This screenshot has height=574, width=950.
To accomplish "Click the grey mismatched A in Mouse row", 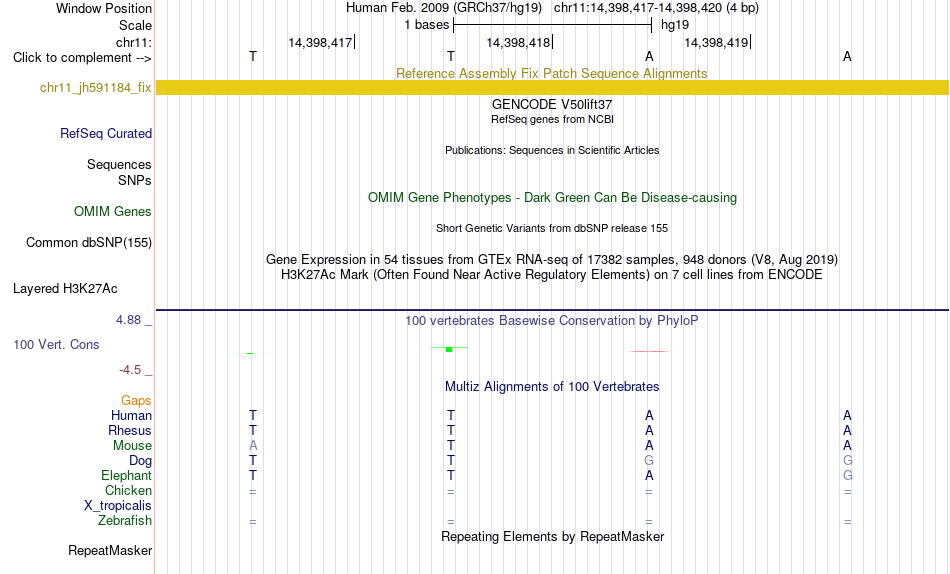I will [x=253, y=446].
